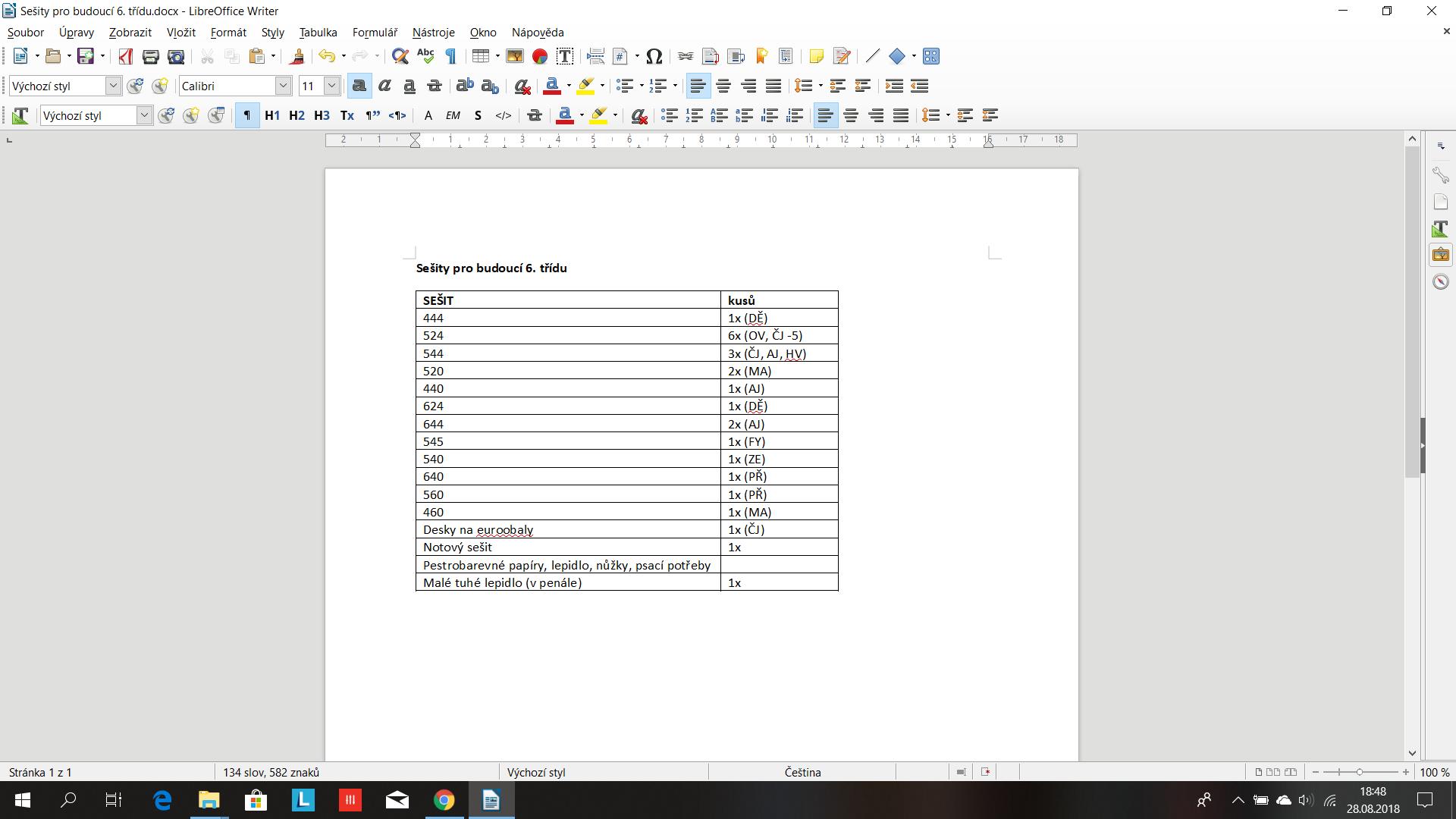Viewport: 1456px width, 819px height.
Task: Open the sidebar Gallery panel icon
Action: pyautogui.click(x=1440, y=255)
